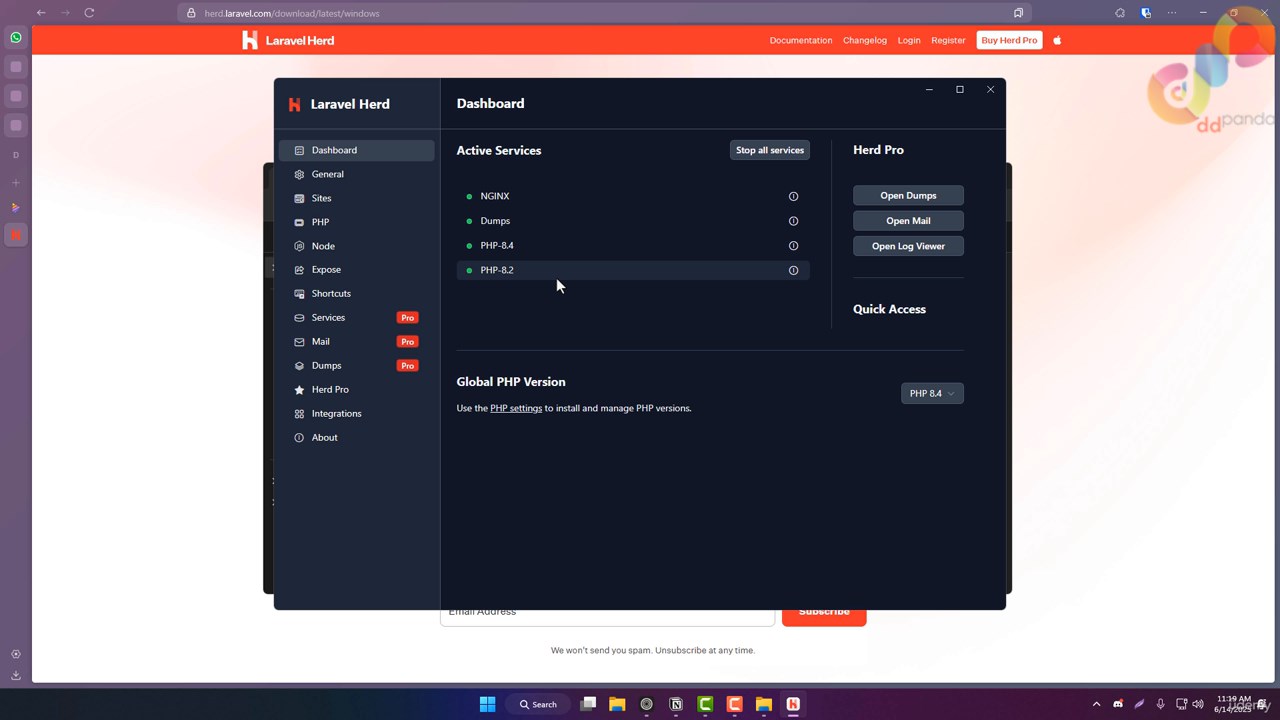
Task: Open PHP-8.4 service info icon
Action: (793, 246)
